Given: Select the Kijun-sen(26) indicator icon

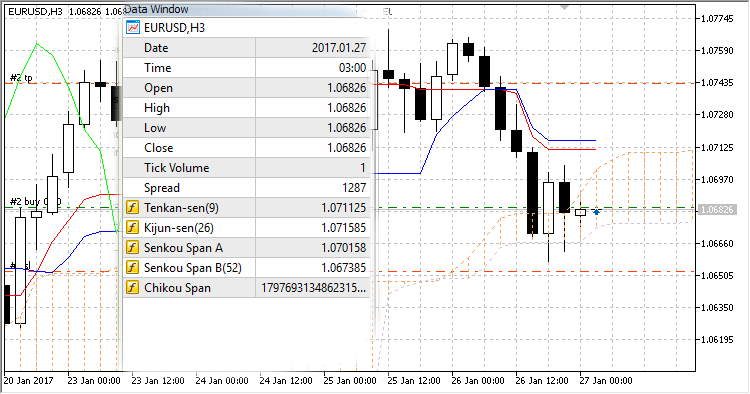Looking at the screenshot, I should (132, 228).
